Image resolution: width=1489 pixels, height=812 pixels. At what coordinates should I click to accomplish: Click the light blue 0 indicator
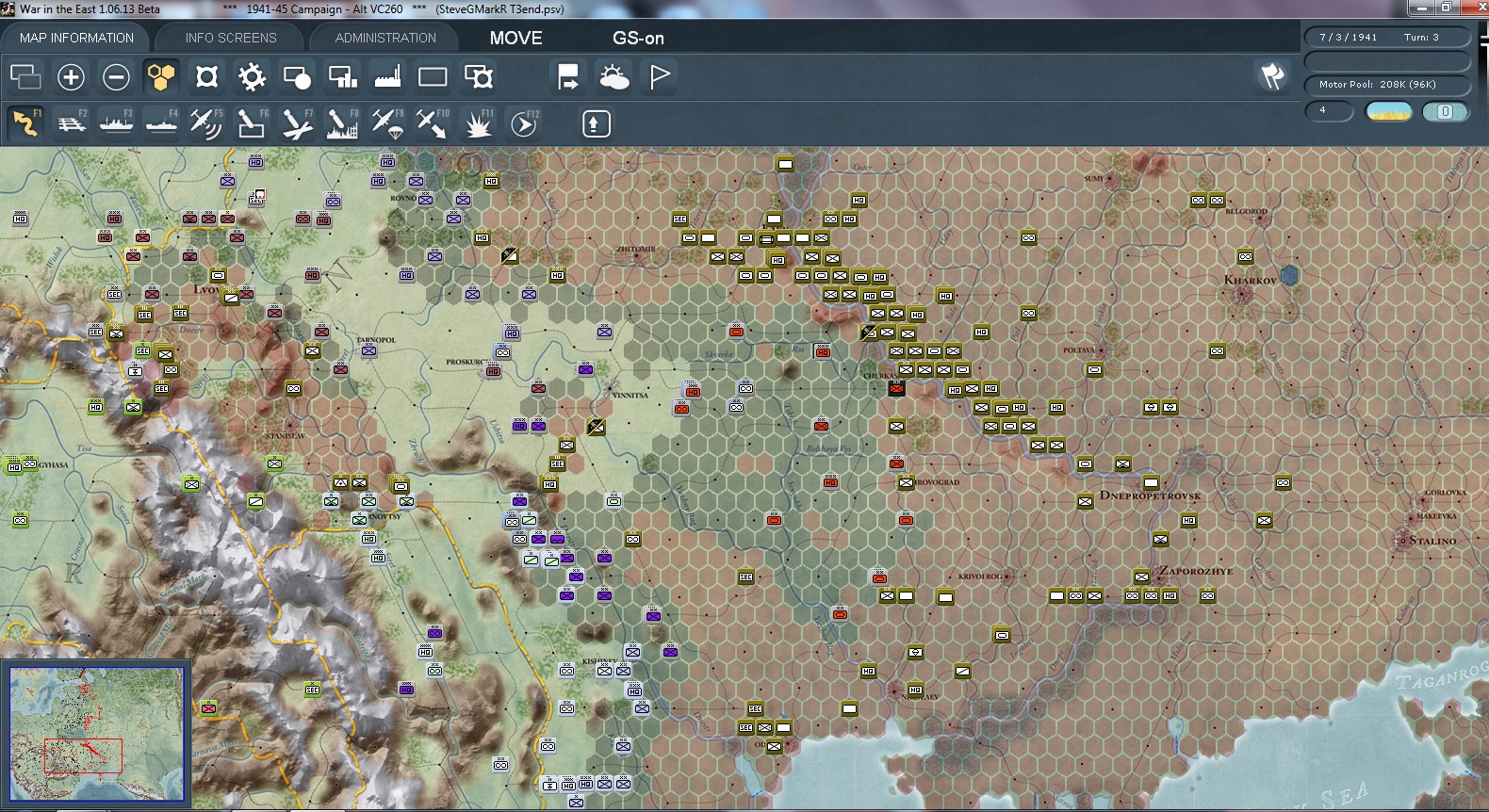(x=1446, y=111)
